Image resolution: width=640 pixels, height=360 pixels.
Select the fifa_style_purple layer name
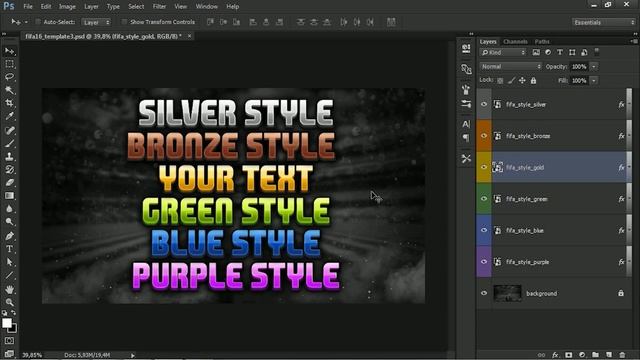[527, 262]
